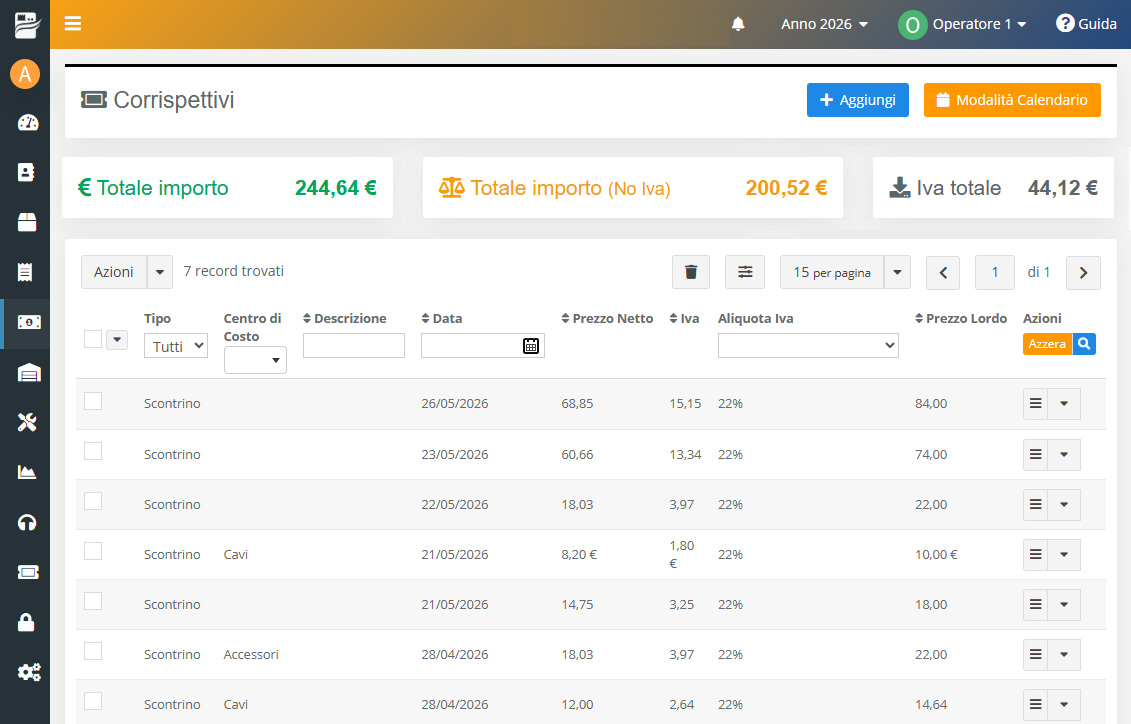
Task: Open the Anno 2026 menu
Action: click(824, 24)
